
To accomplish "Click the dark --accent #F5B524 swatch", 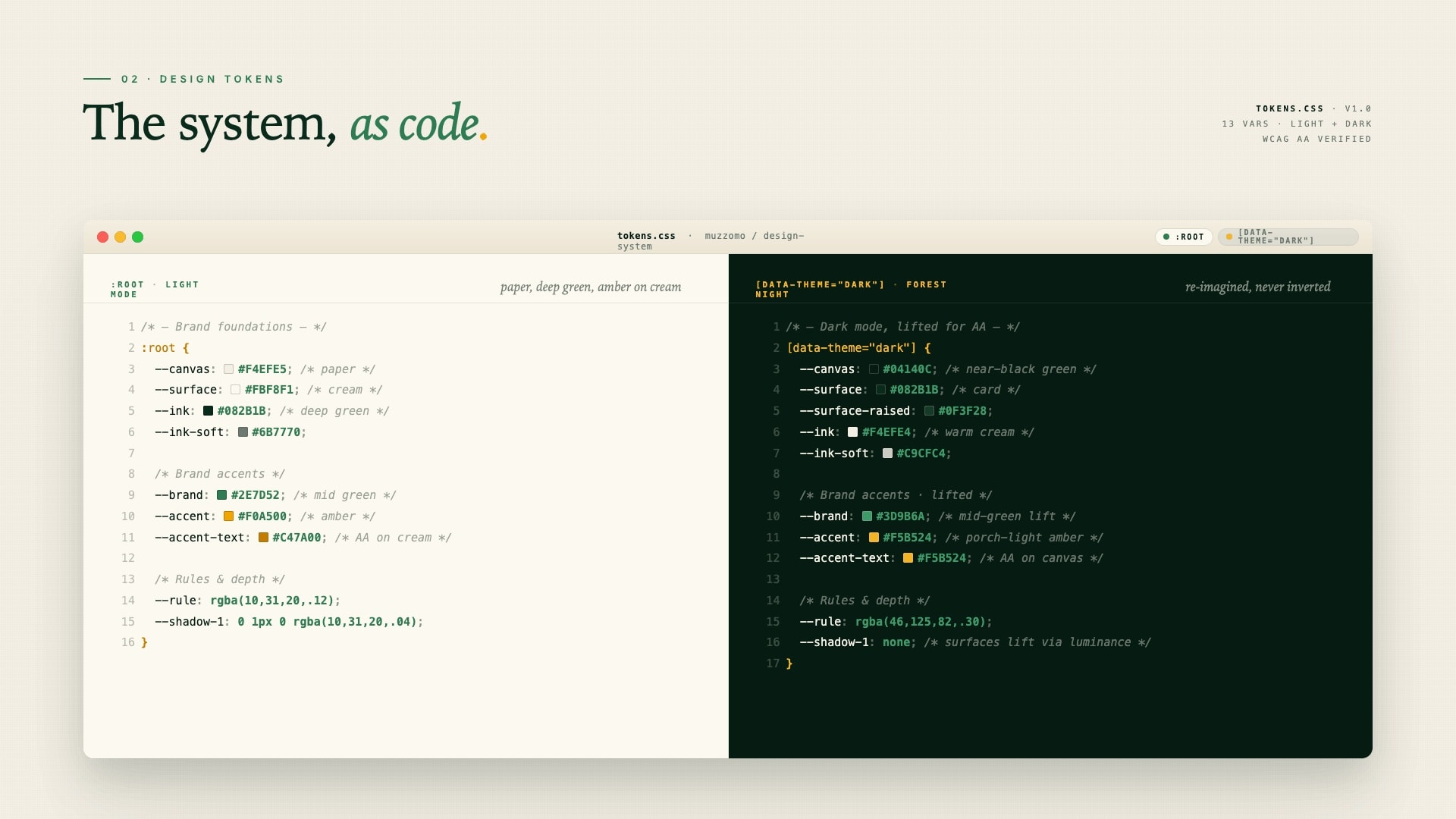I will 874,538.
